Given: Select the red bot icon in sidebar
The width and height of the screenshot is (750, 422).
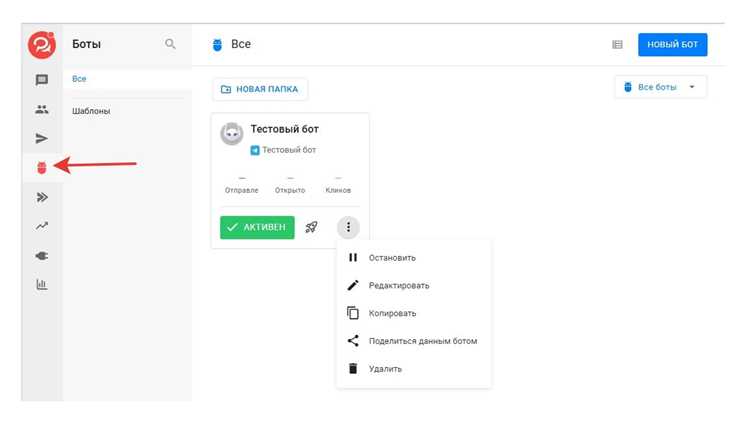Looking at the screenshot, I should pos(42,168).
